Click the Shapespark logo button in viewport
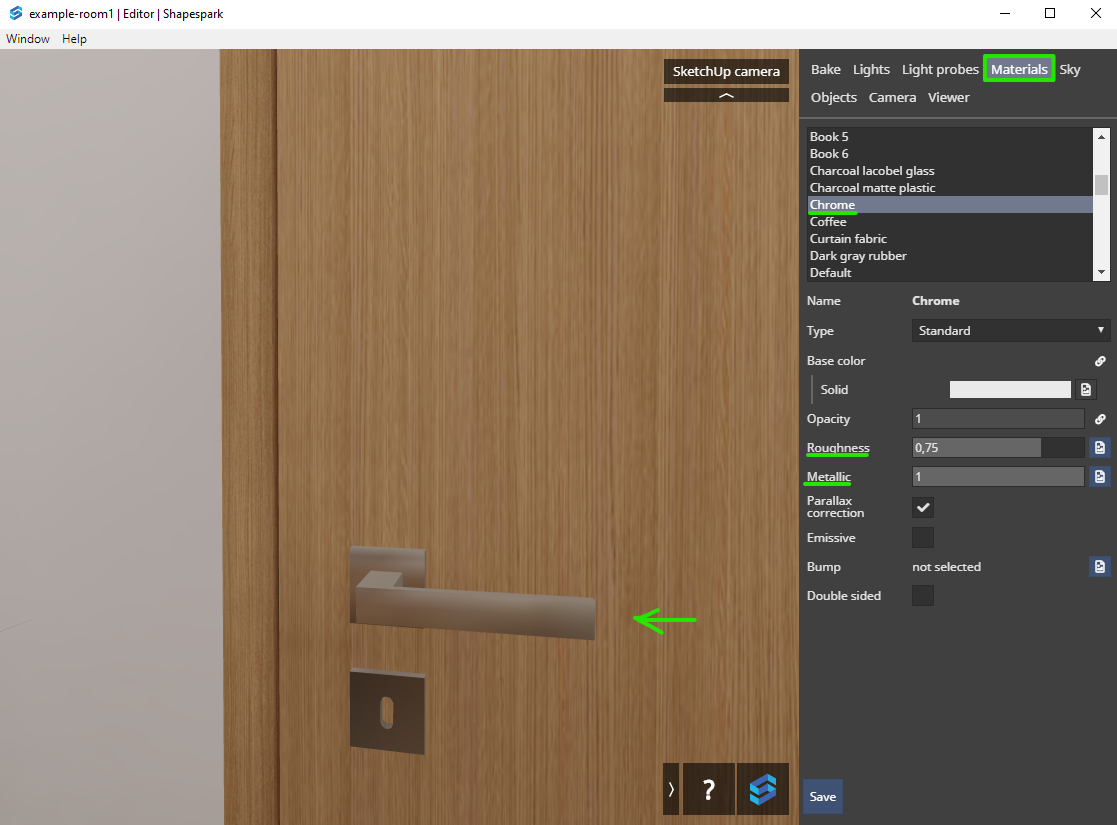 [763, 790]
